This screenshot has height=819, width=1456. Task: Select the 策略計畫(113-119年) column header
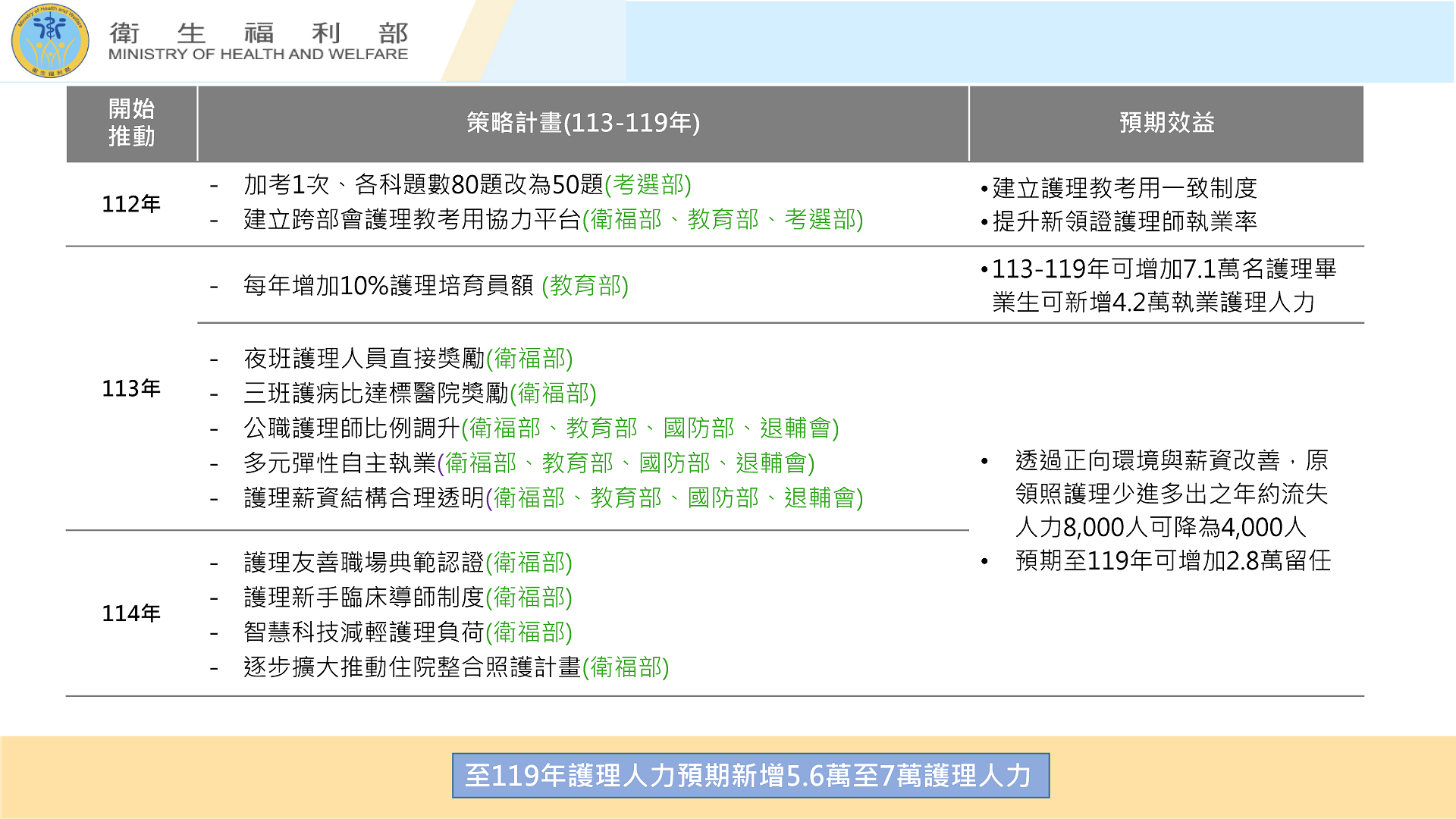click(583, 123)
